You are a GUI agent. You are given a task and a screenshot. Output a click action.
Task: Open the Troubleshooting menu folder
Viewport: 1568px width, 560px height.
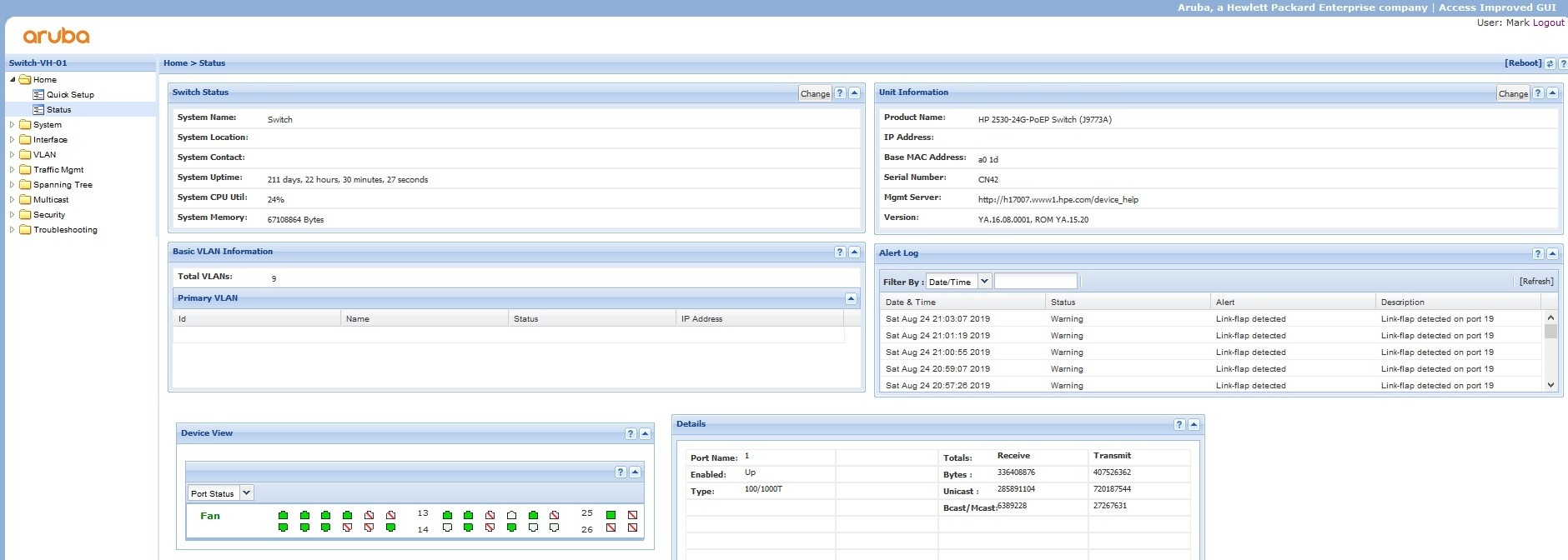coord(65,230)
